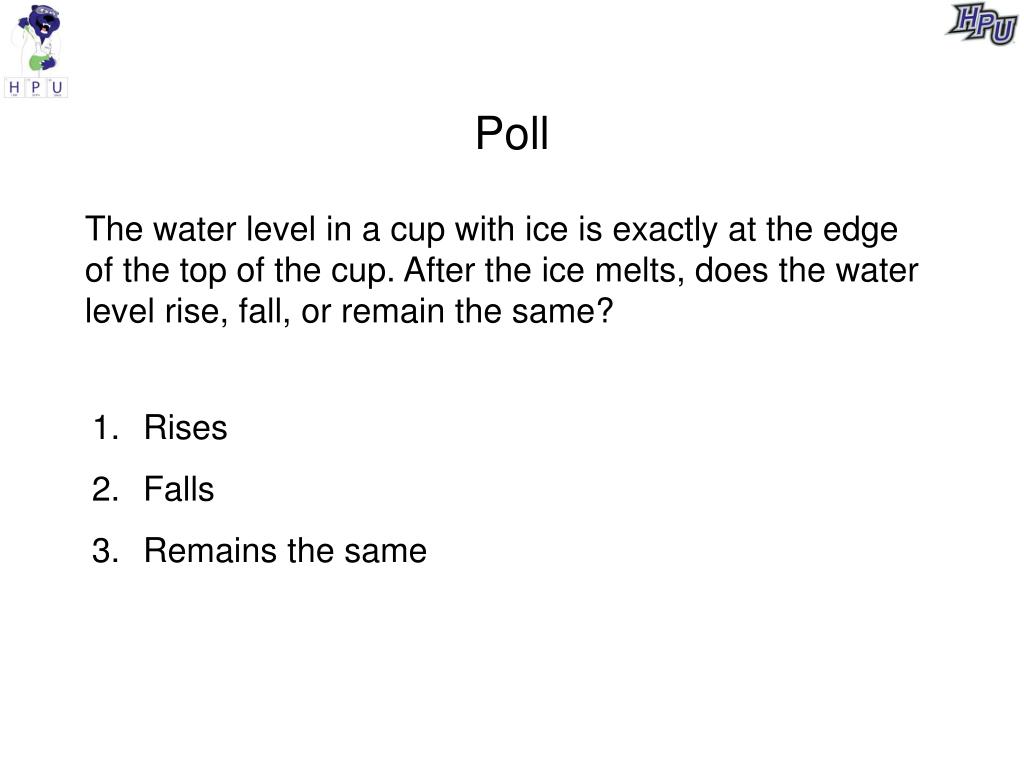Screen dimensions: 1024x768
Task: Click the list number '3.'
Action: (x=106, y=551)
